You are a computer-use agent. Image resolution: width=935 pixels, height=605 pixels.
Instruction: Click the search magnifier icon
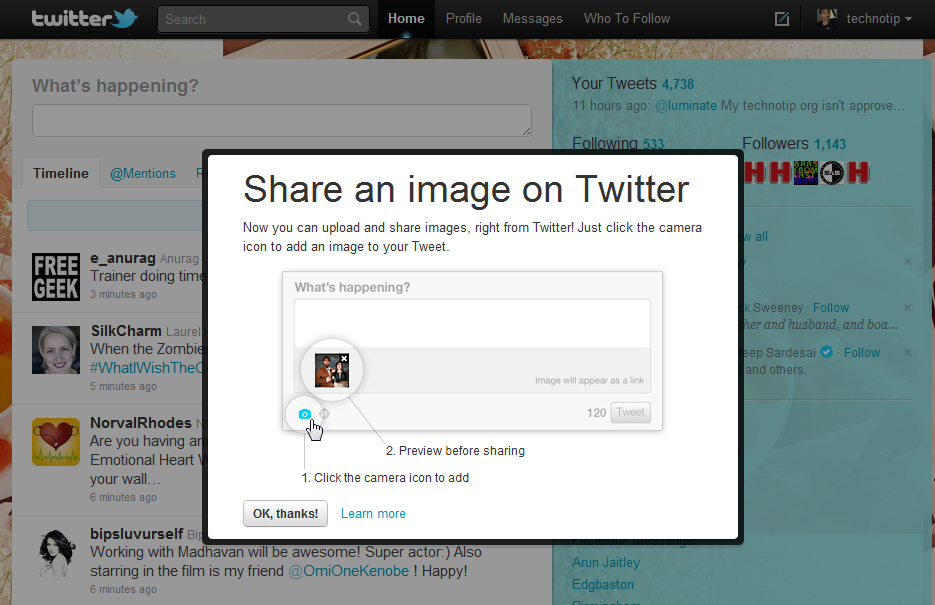click(355, 19)
